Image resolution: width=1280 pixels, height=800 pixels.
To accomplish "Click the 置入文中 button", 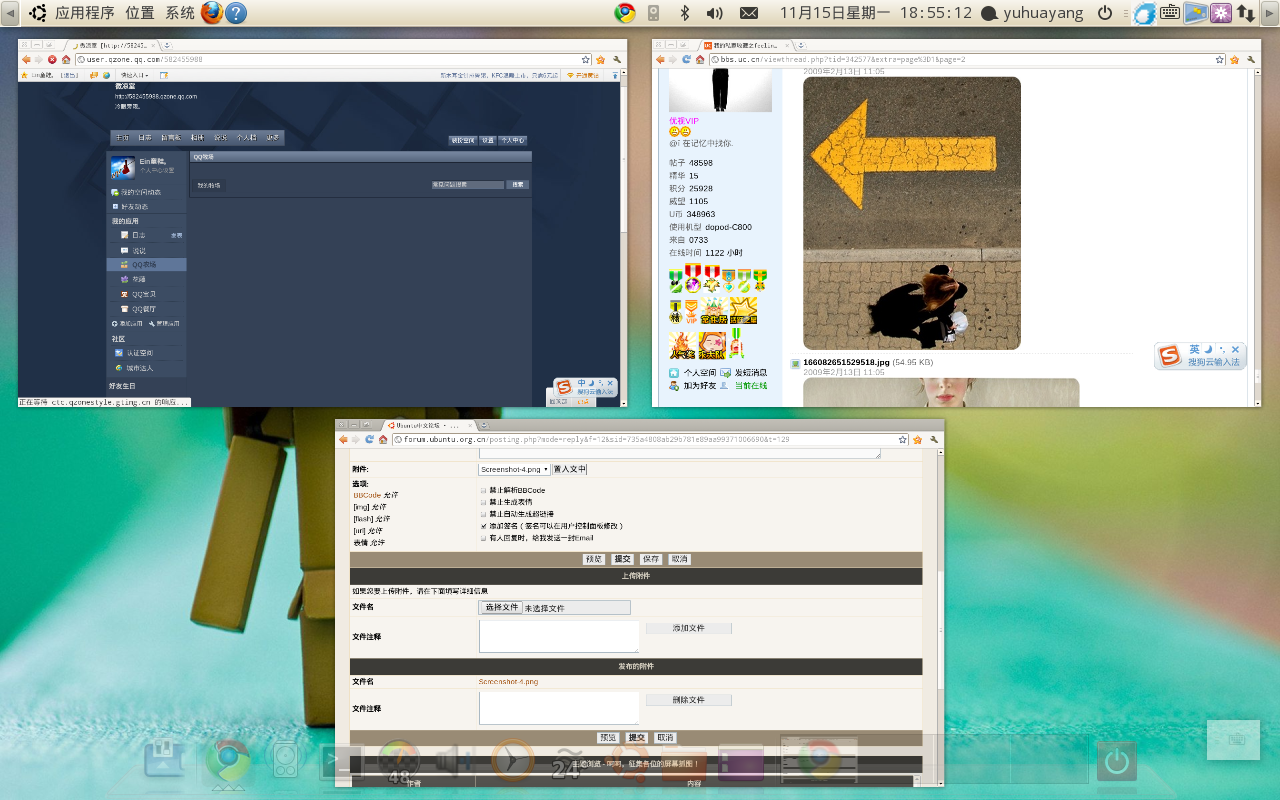I will tap(570, 469).
